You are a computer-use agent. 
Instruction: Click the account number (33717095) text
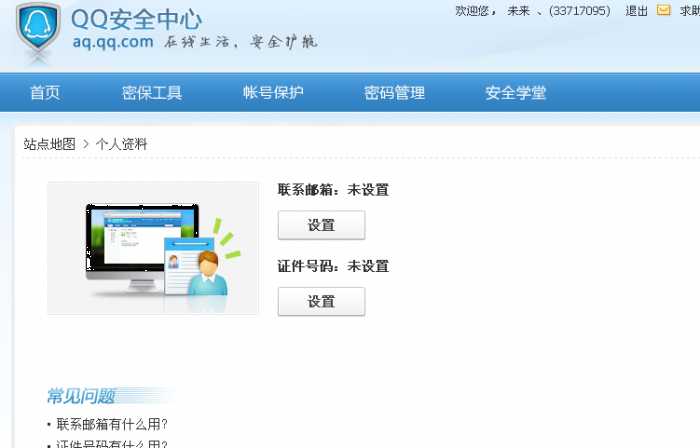pyautogui.click(x=579, y=11)
